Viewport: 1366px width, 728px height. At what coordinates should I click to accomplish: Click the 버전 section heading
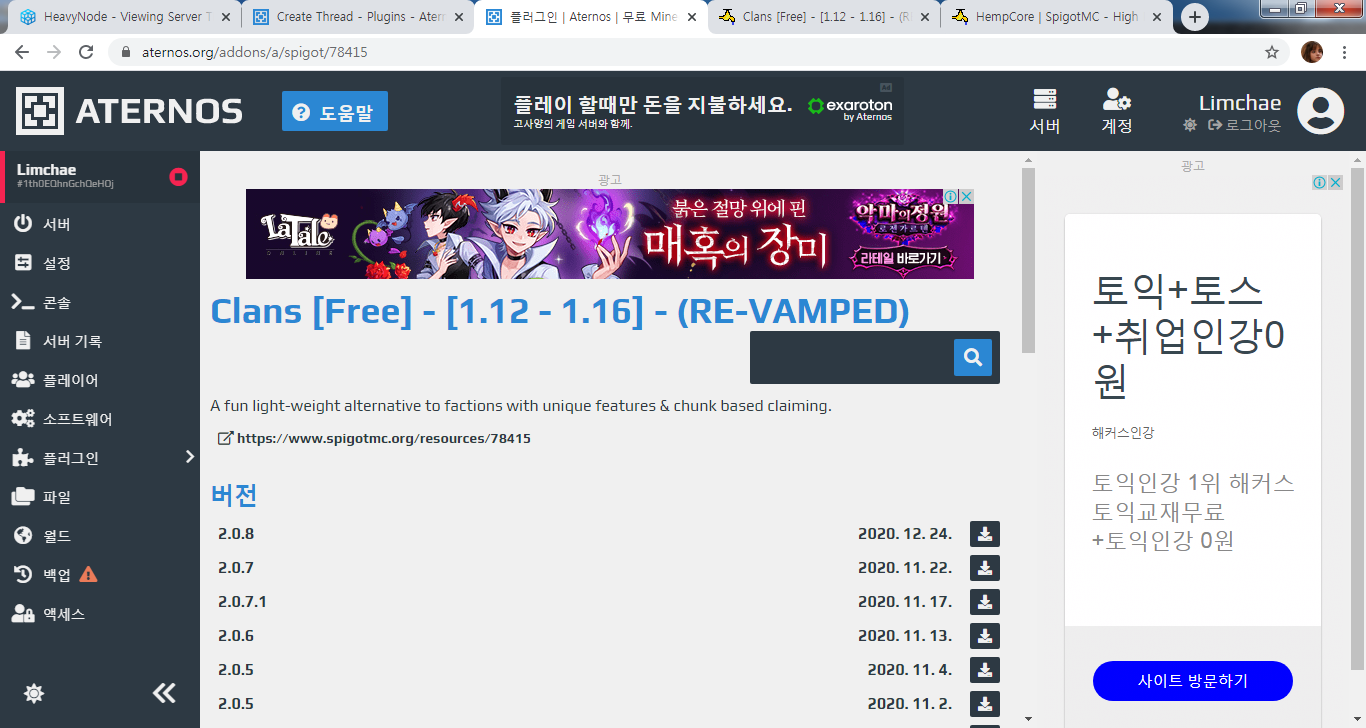234,495
